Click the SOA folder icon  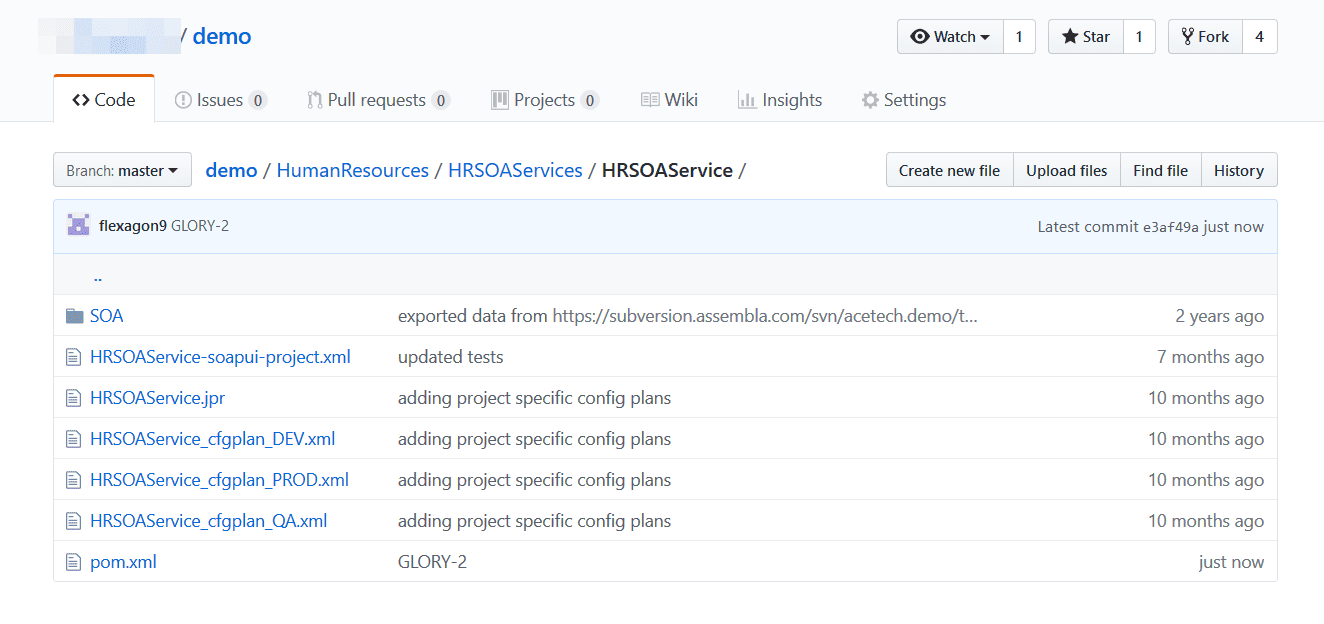point(74,316)
